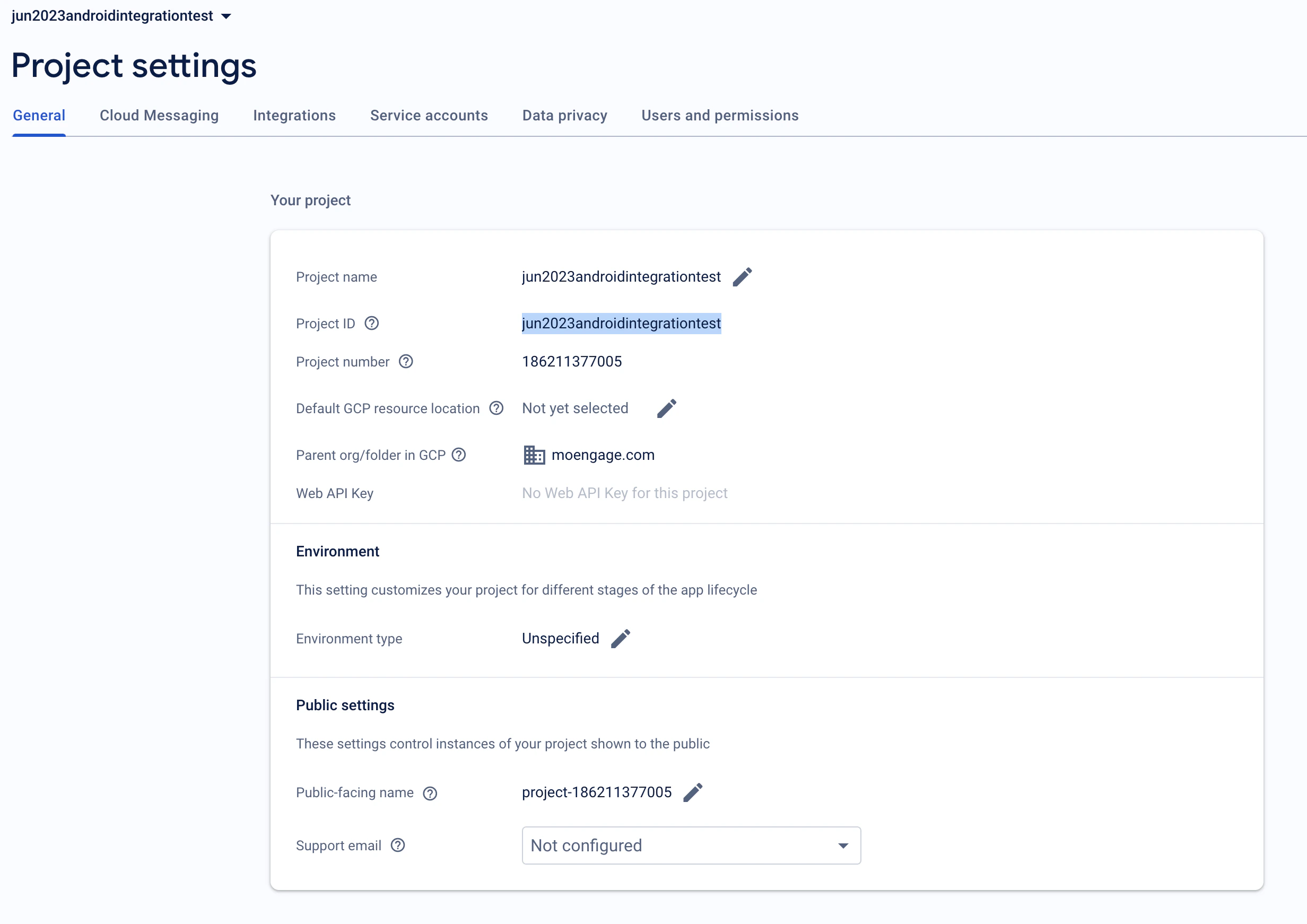Screen dimensions: 1307x924
Task: Click the moengage.com organization icon
Action: [534, 455]
